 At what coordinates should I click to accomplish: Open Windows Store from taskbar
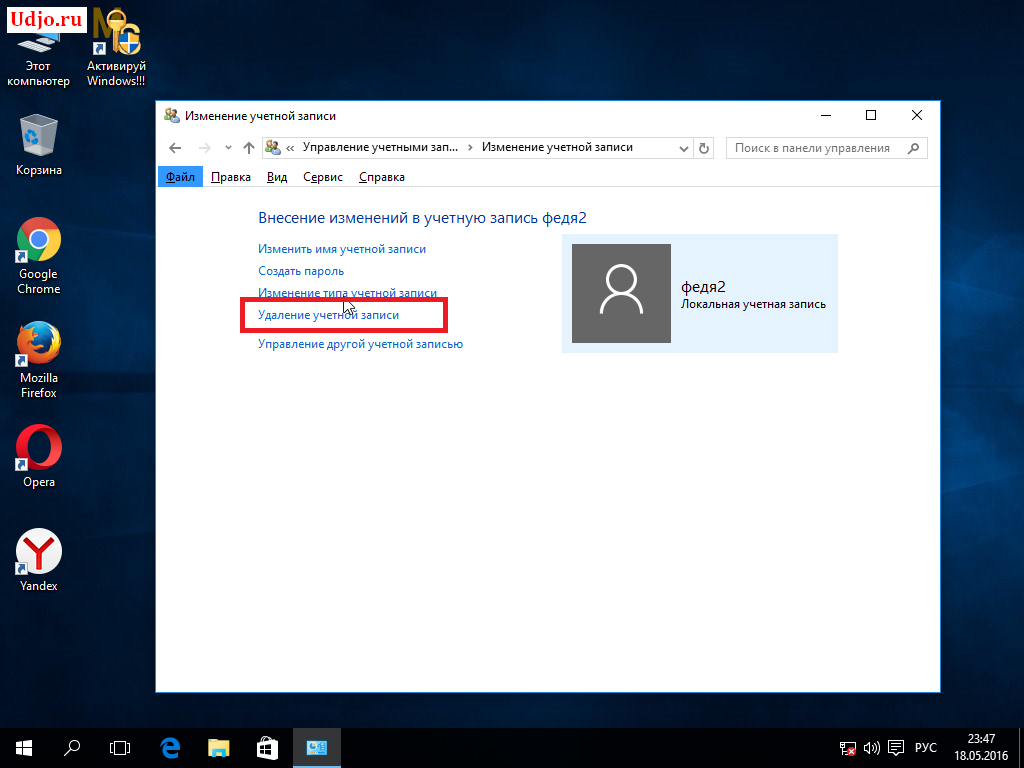coord(268,748)
